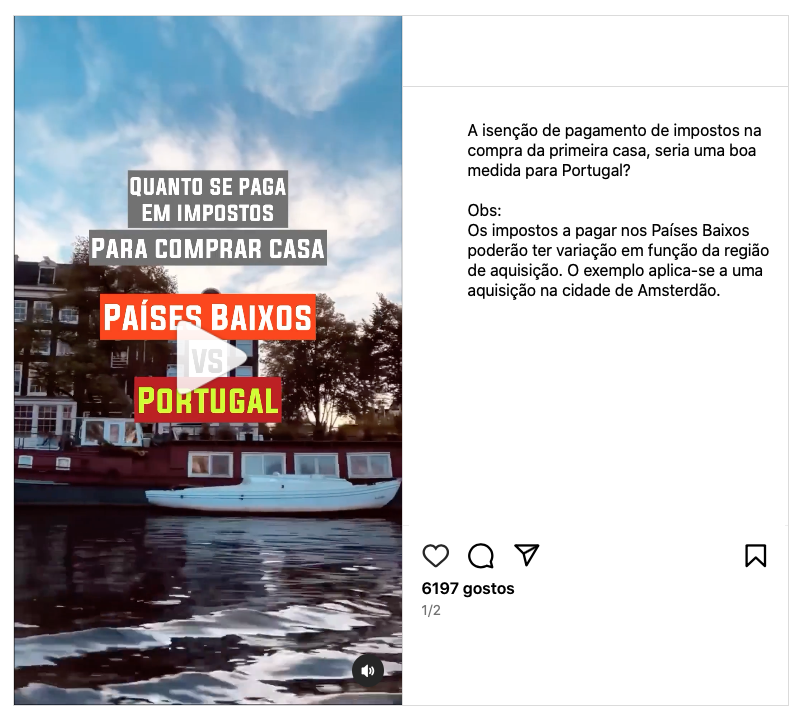The width and height of the screenshot is (803, 722).
Task: Click the orange Países Baixos label on the video
Action: pyautogui.click(x=208, y=317)
